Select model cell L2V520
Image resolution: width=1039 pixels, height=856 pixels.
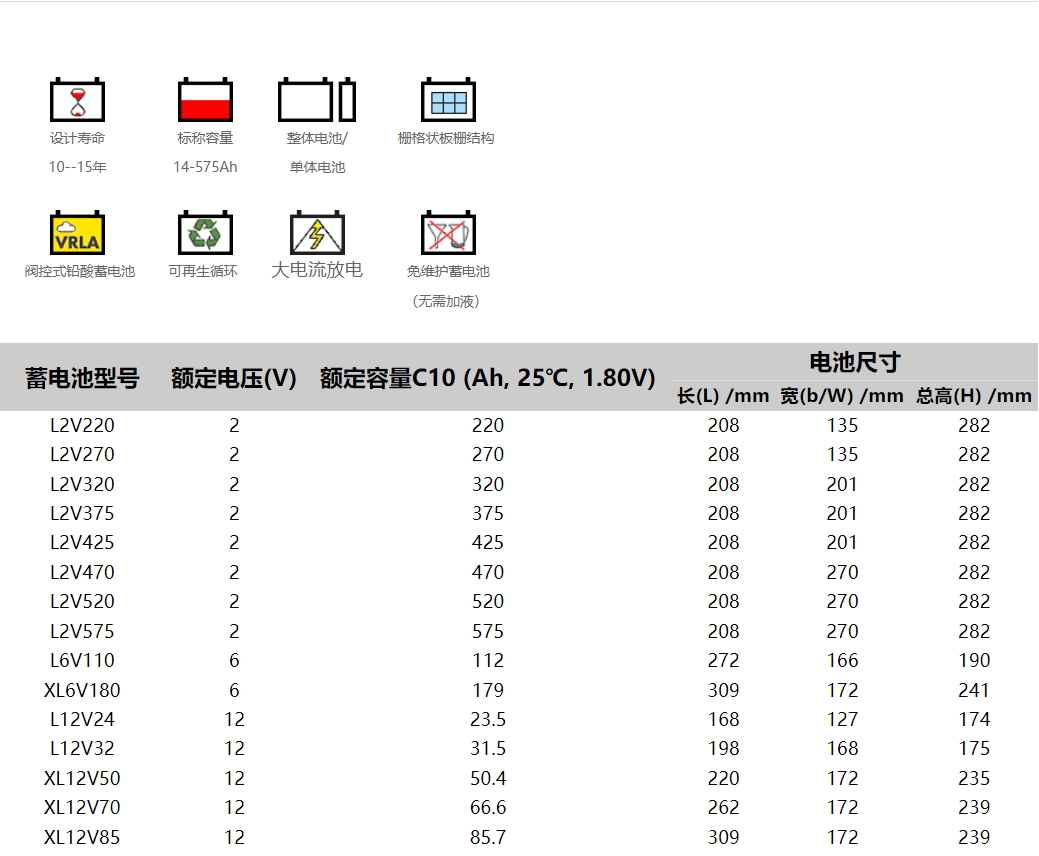pyautogui.click(x=82, y=602)
